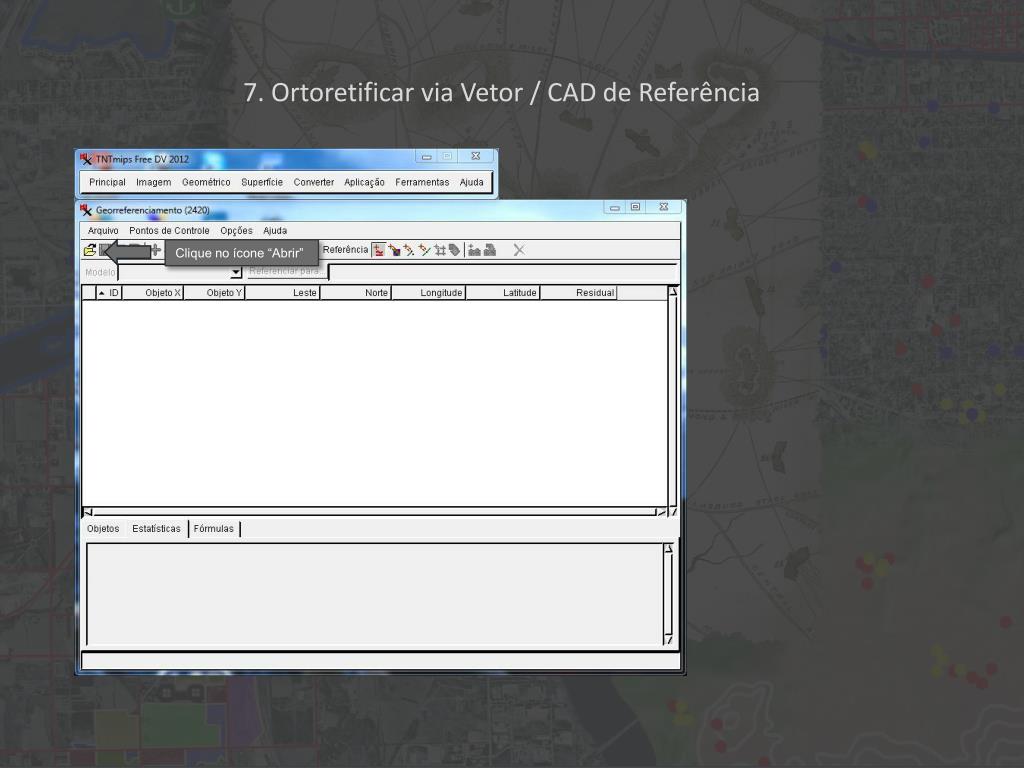Minimize the TNTmips Free DV 2012 window
Image resolution: width=1024 pixels, height=768 pixels.
426,157
